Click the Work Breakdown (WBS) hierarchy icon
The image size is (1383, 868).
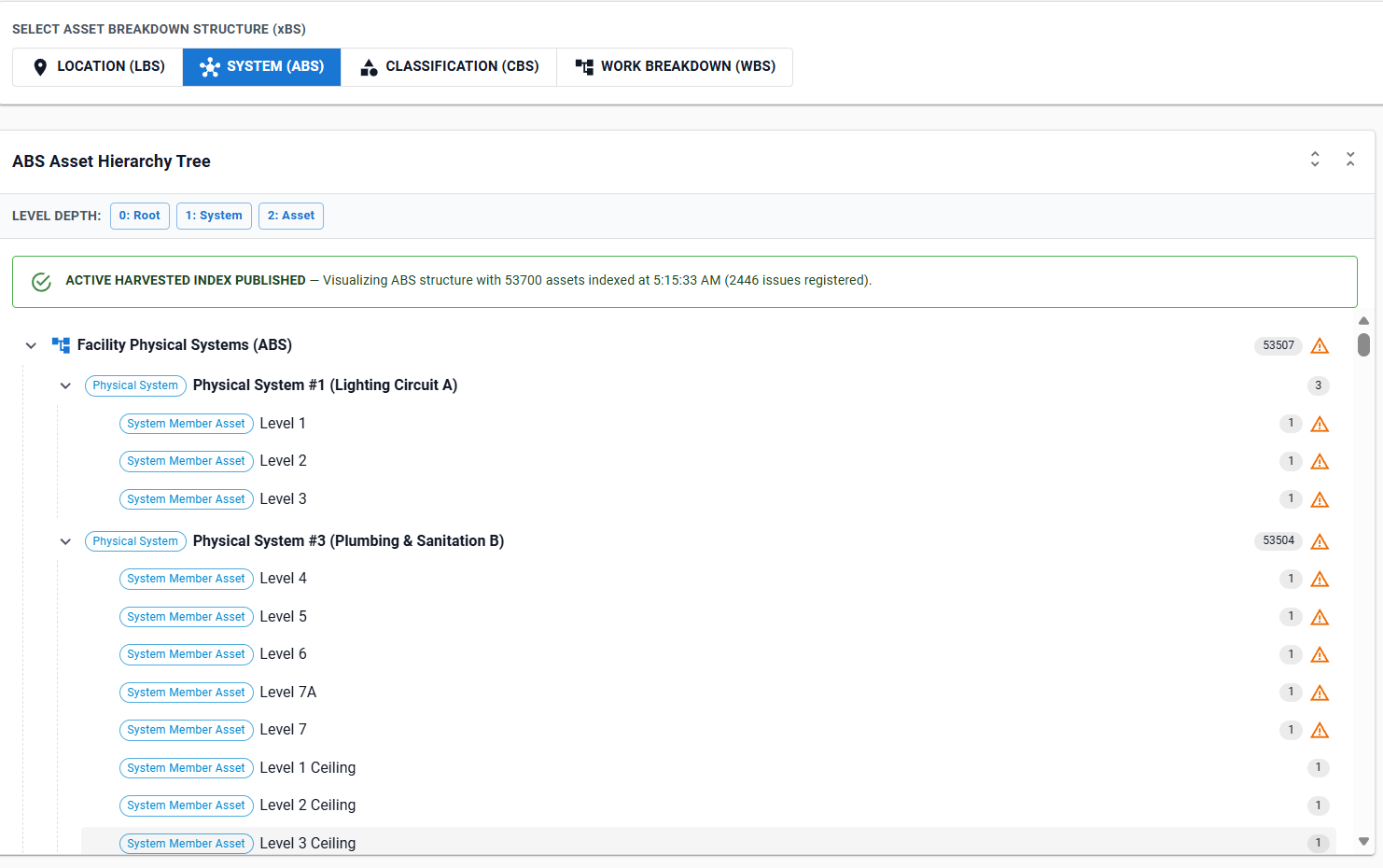click(584, 67)
